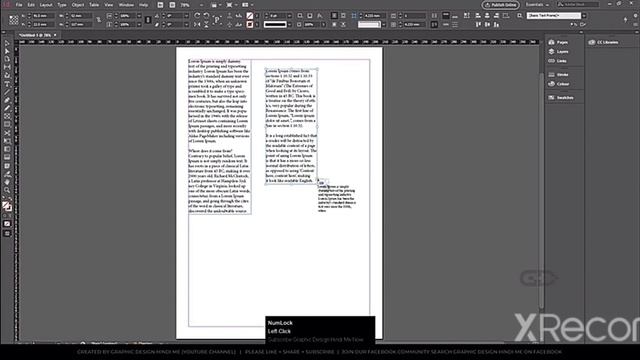Open the Object menu
640x360 pixels.
pos(78,5)
